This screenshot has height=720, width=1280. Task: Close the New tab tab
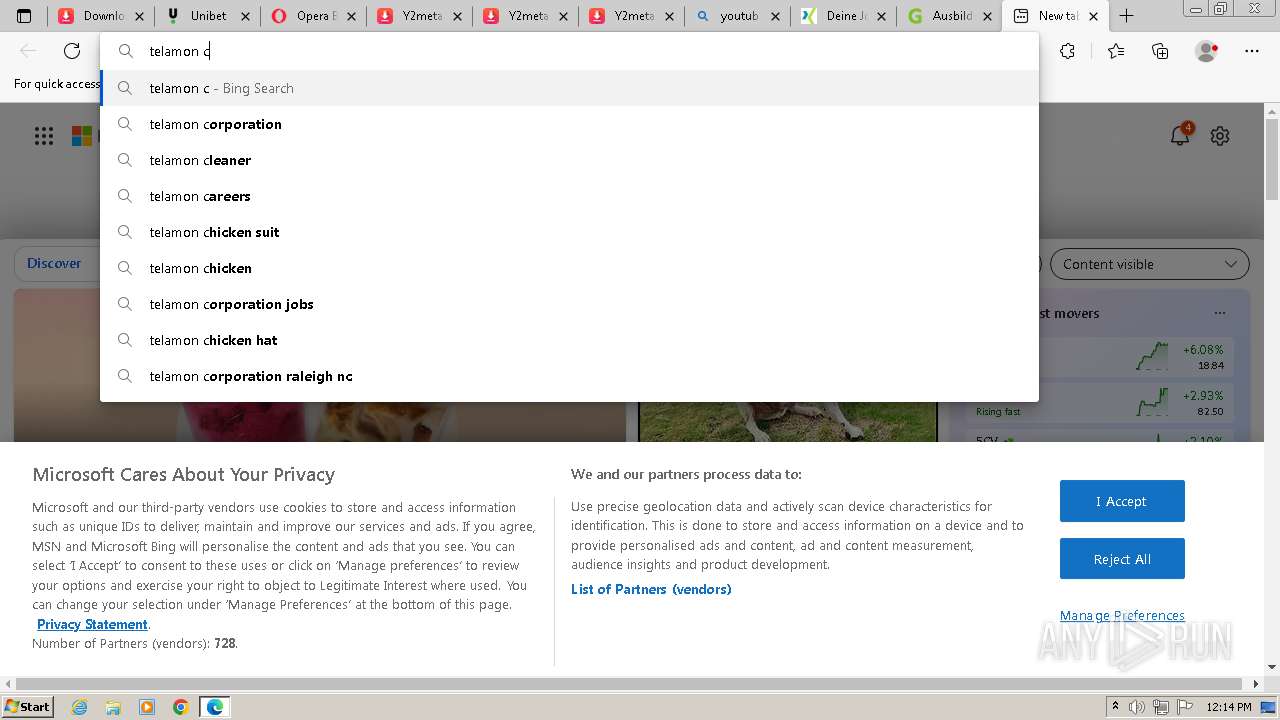coord(1093,16)
